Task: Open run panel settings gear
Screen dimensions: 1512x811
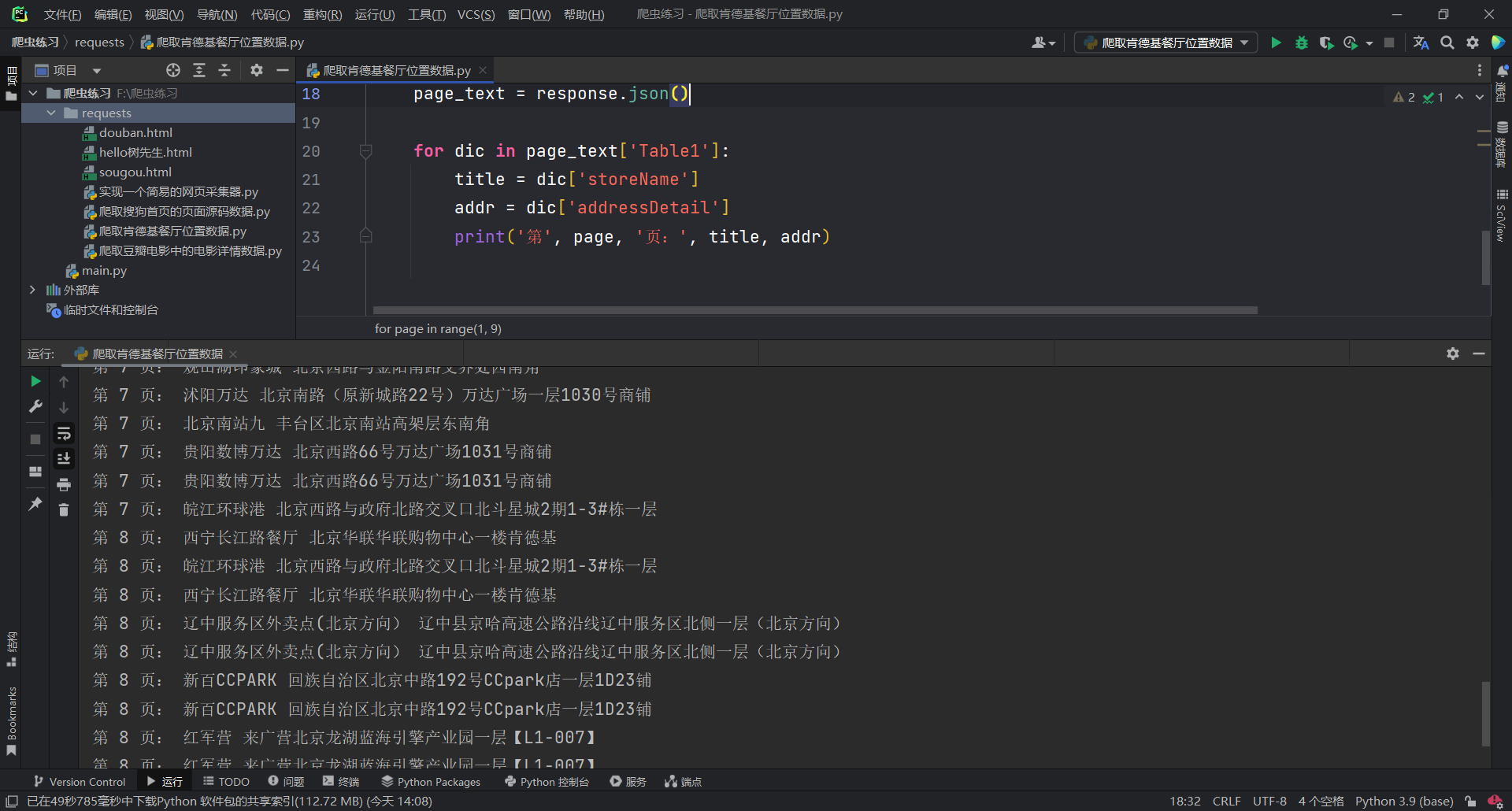Action: 1452,354
